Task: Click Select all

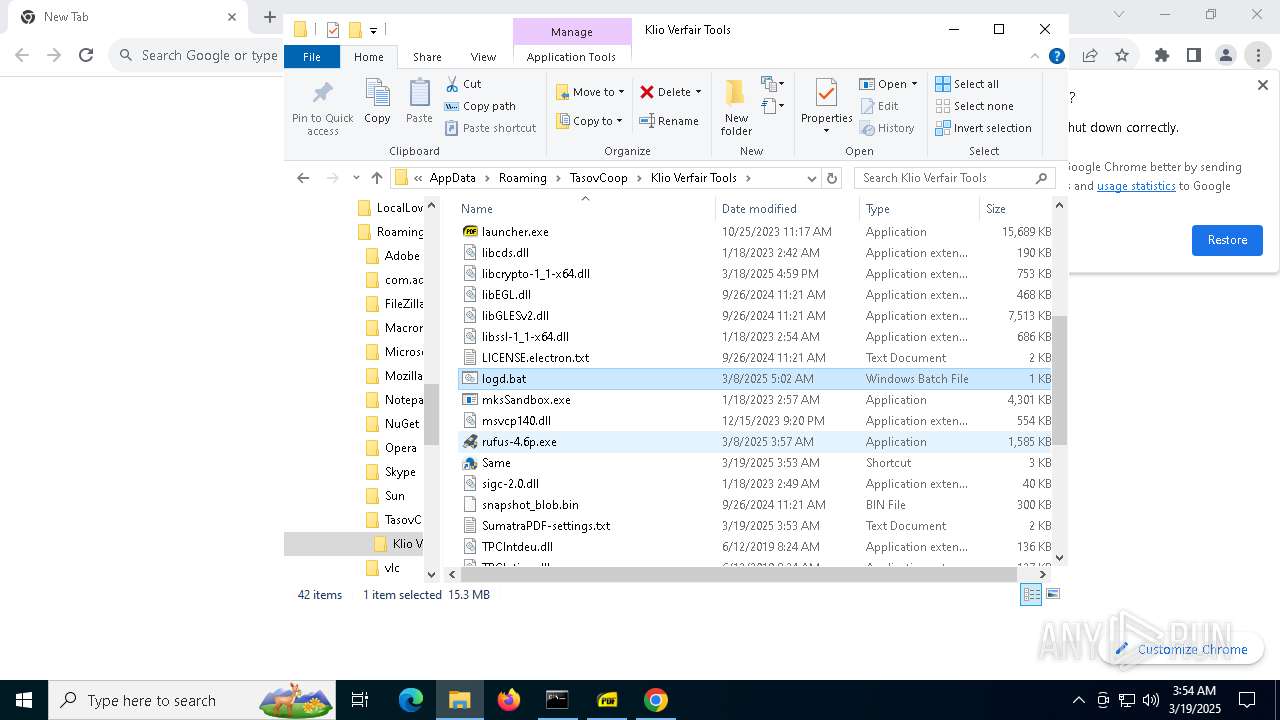Action: tap(967, 84)
